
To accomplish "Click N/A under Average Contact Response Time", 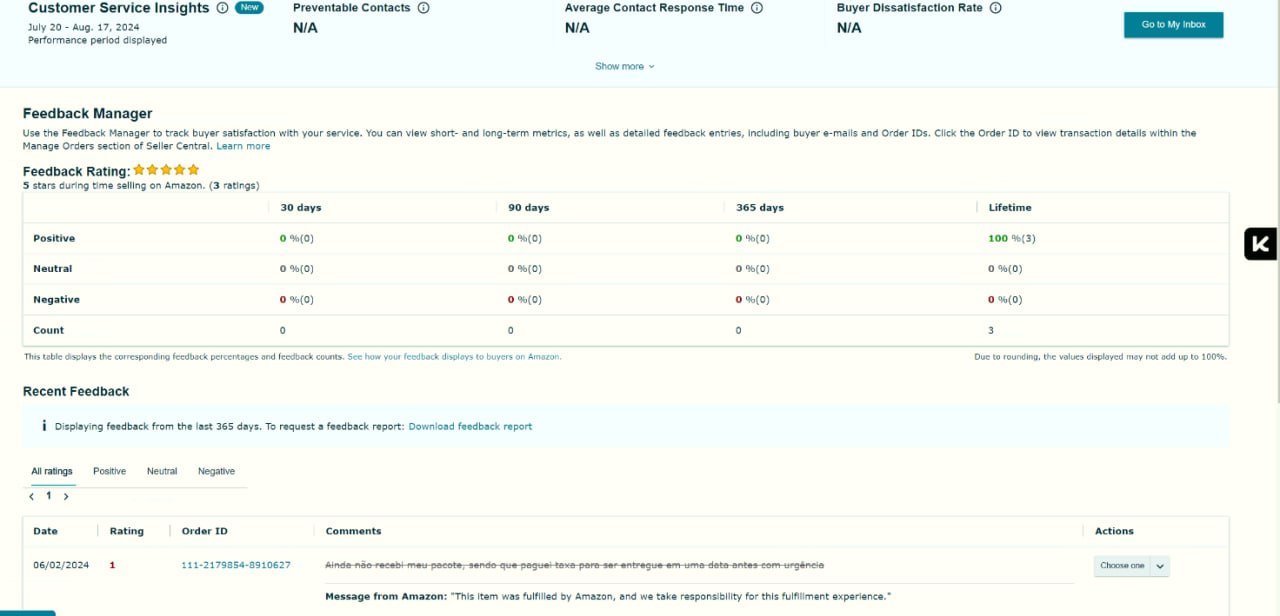I will [577, 28].
